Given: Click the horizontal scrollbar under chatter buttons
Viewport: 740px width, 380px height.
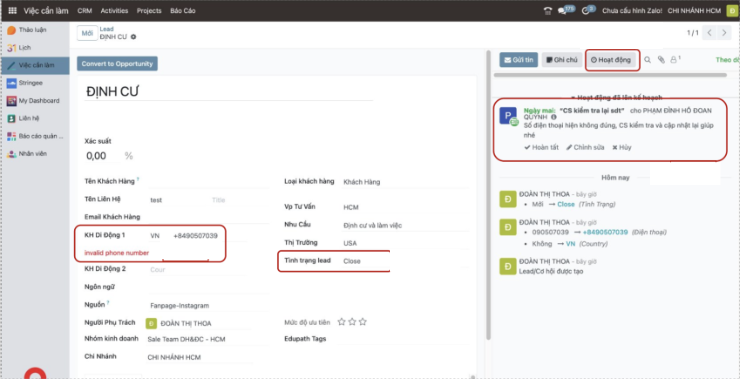Looking at the screenshot, I should click(x=610, y=75).
